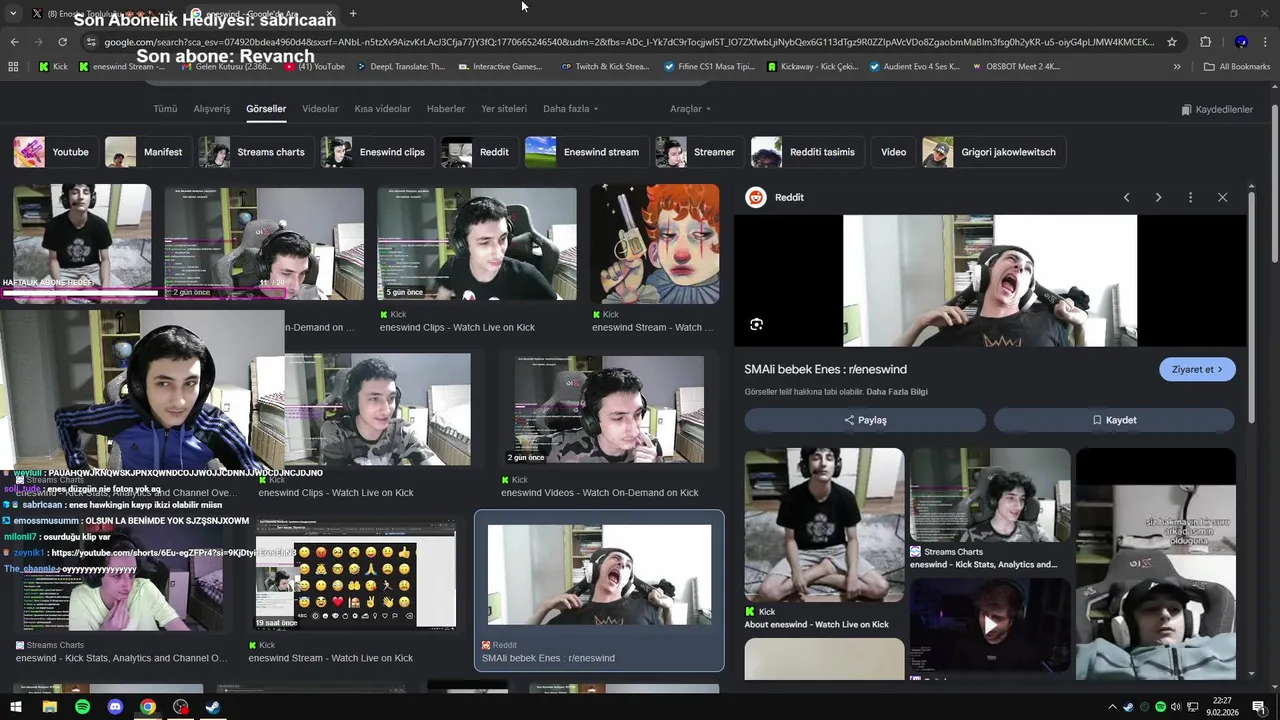
Task: Select the Streams charts filter chip
Action: pos(256,152)
